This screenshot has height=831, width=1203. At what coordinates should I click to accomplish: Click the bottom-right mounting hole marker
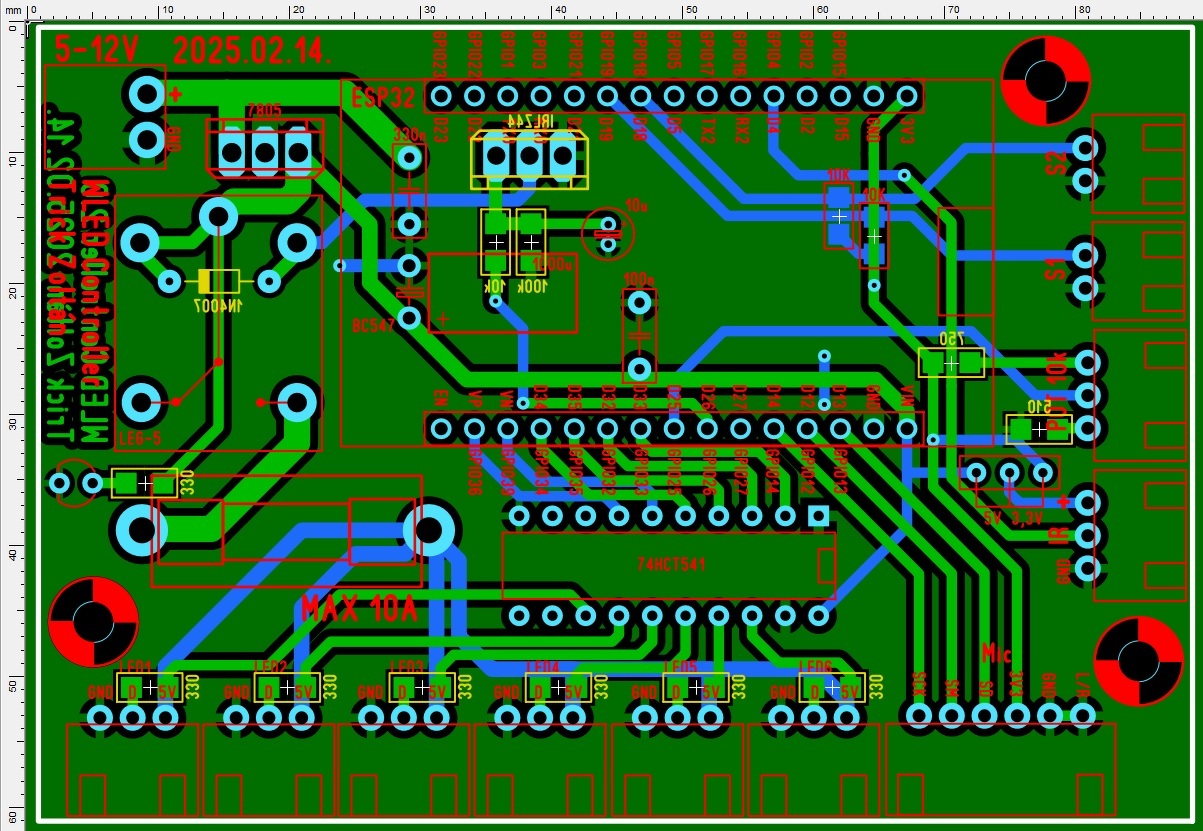tap(1139, 660)
